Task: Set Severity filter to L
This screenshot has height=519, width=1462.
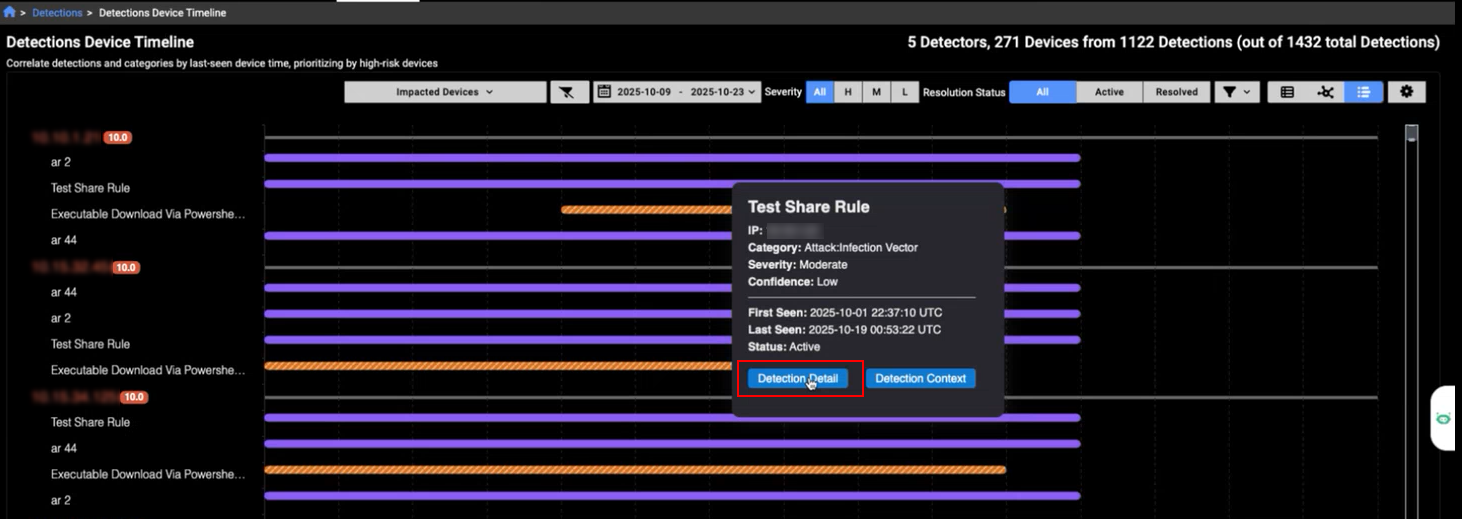Action: (904, 92)
